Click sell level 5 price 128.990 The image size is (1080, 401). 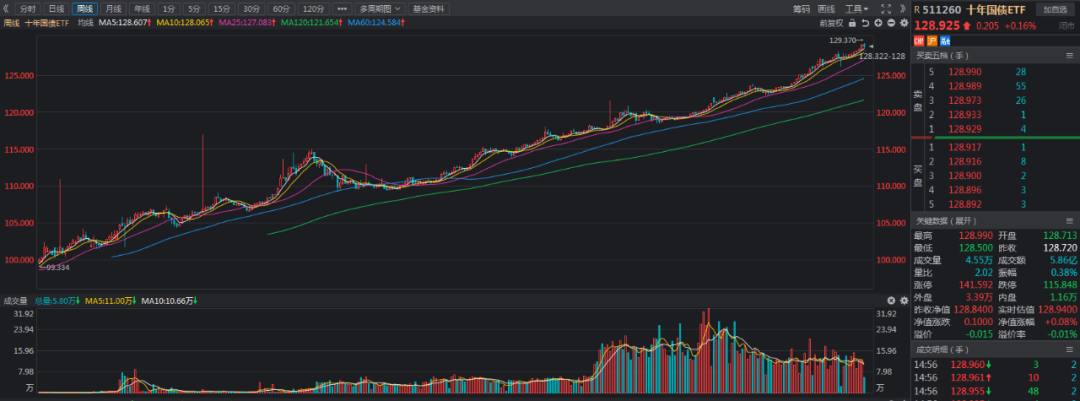click(965, 71)
